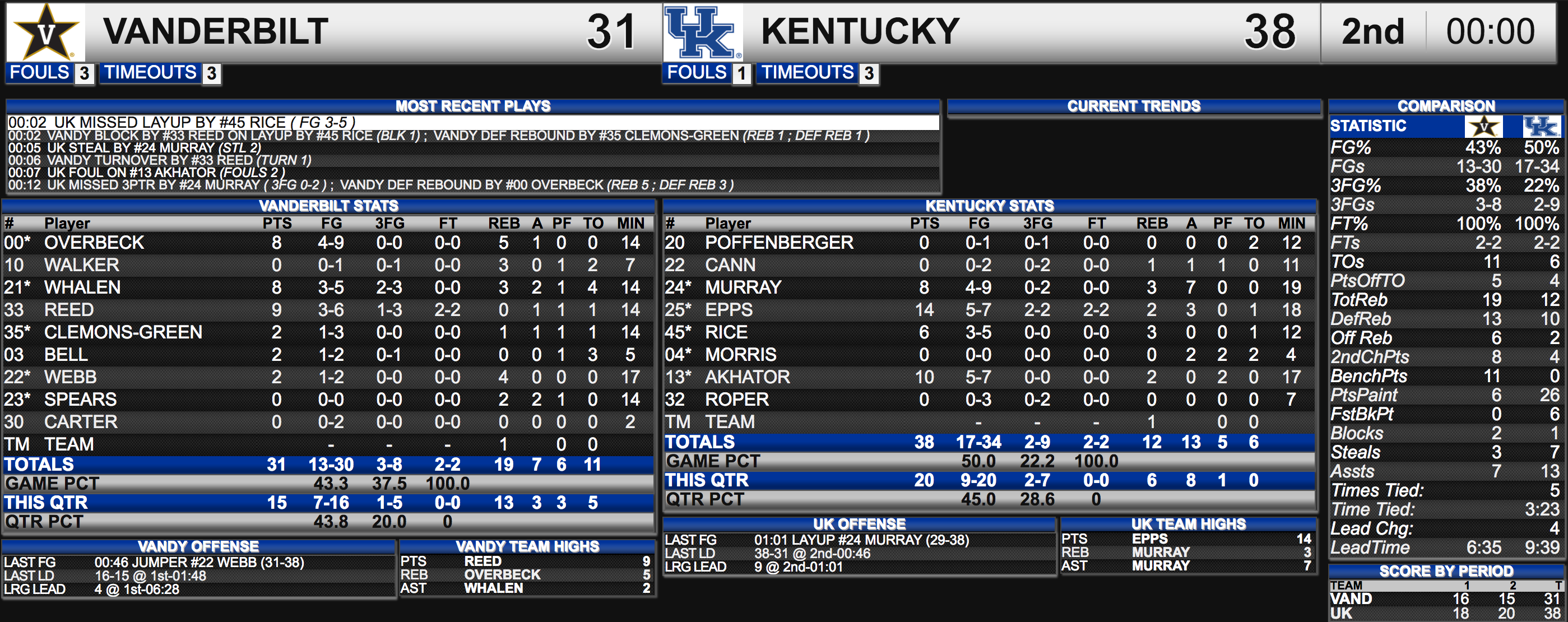
Task: Select EPPS row in Kentucky stats
Action: (x=989, y=310)
